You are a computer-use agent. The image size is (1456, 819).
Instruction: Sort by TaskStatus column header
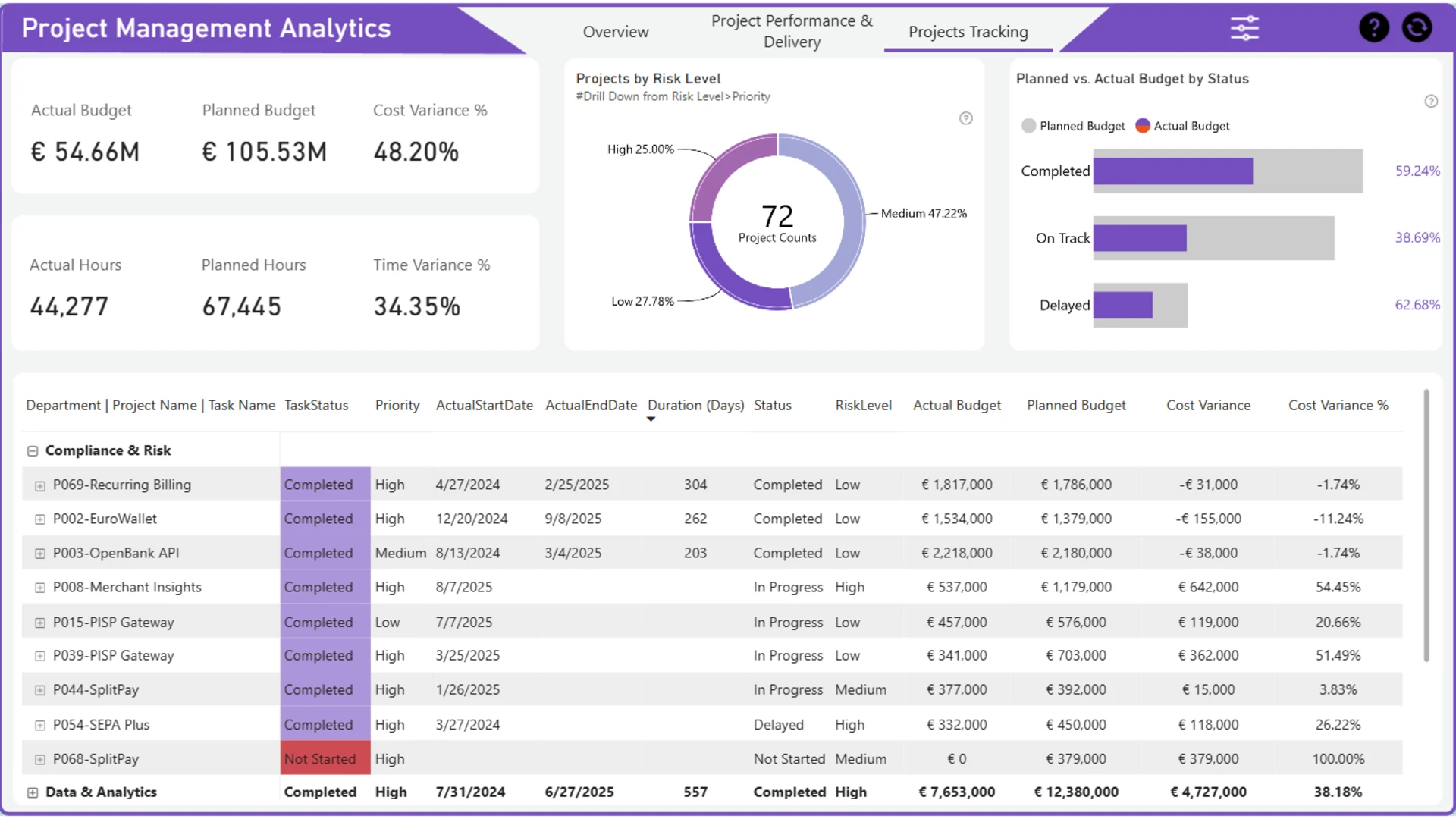click(x=316, y=406)
